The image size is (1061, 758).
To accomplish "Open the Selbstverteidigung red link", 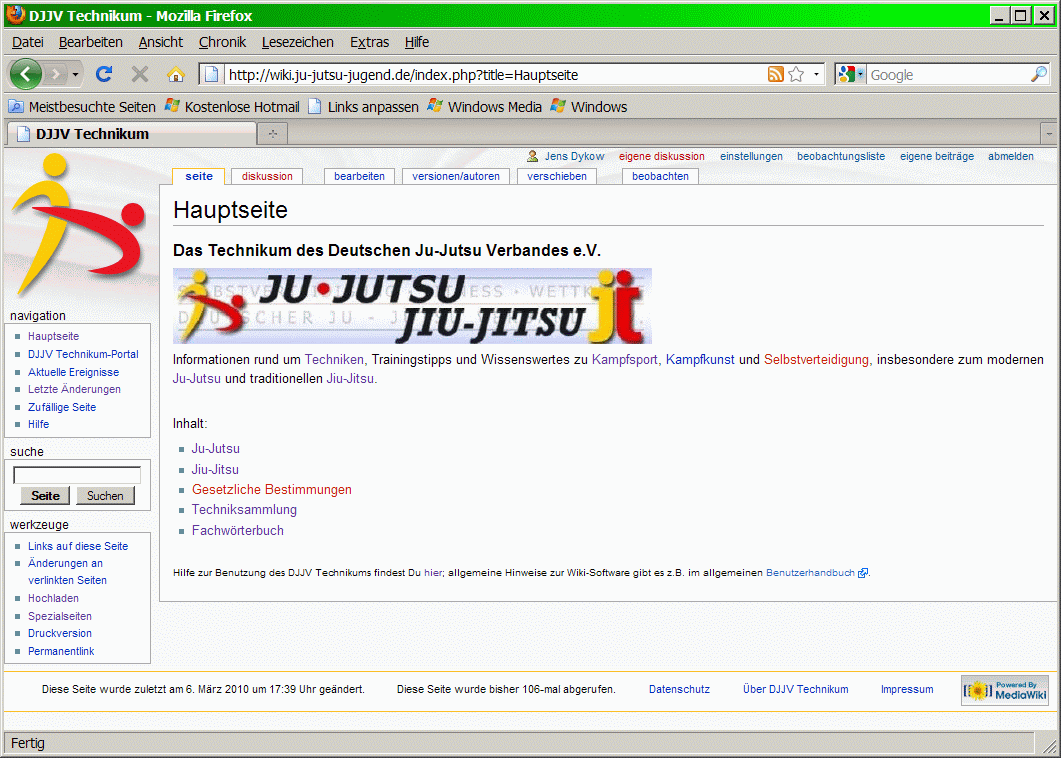I will click(x=816, y=359).
